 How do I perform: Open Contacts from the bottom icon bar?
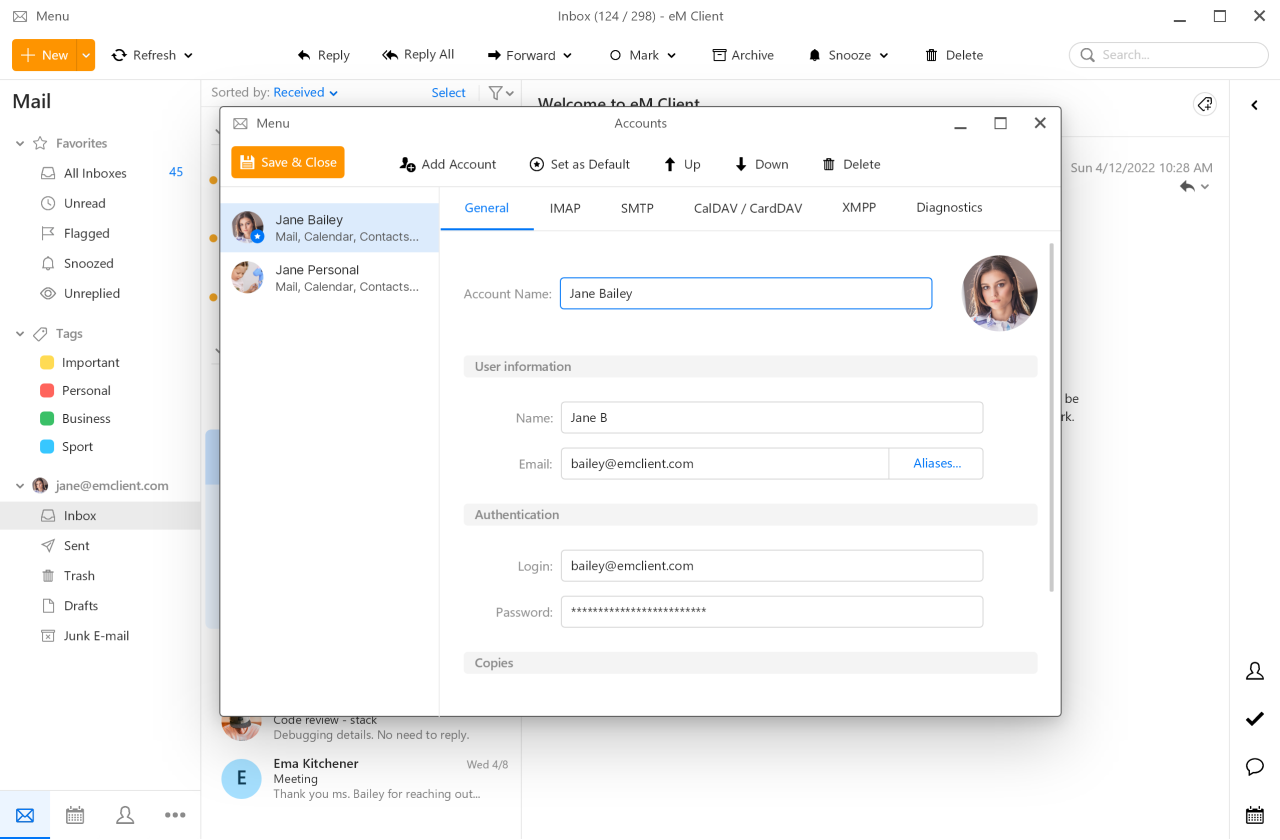tap(124, 815)
